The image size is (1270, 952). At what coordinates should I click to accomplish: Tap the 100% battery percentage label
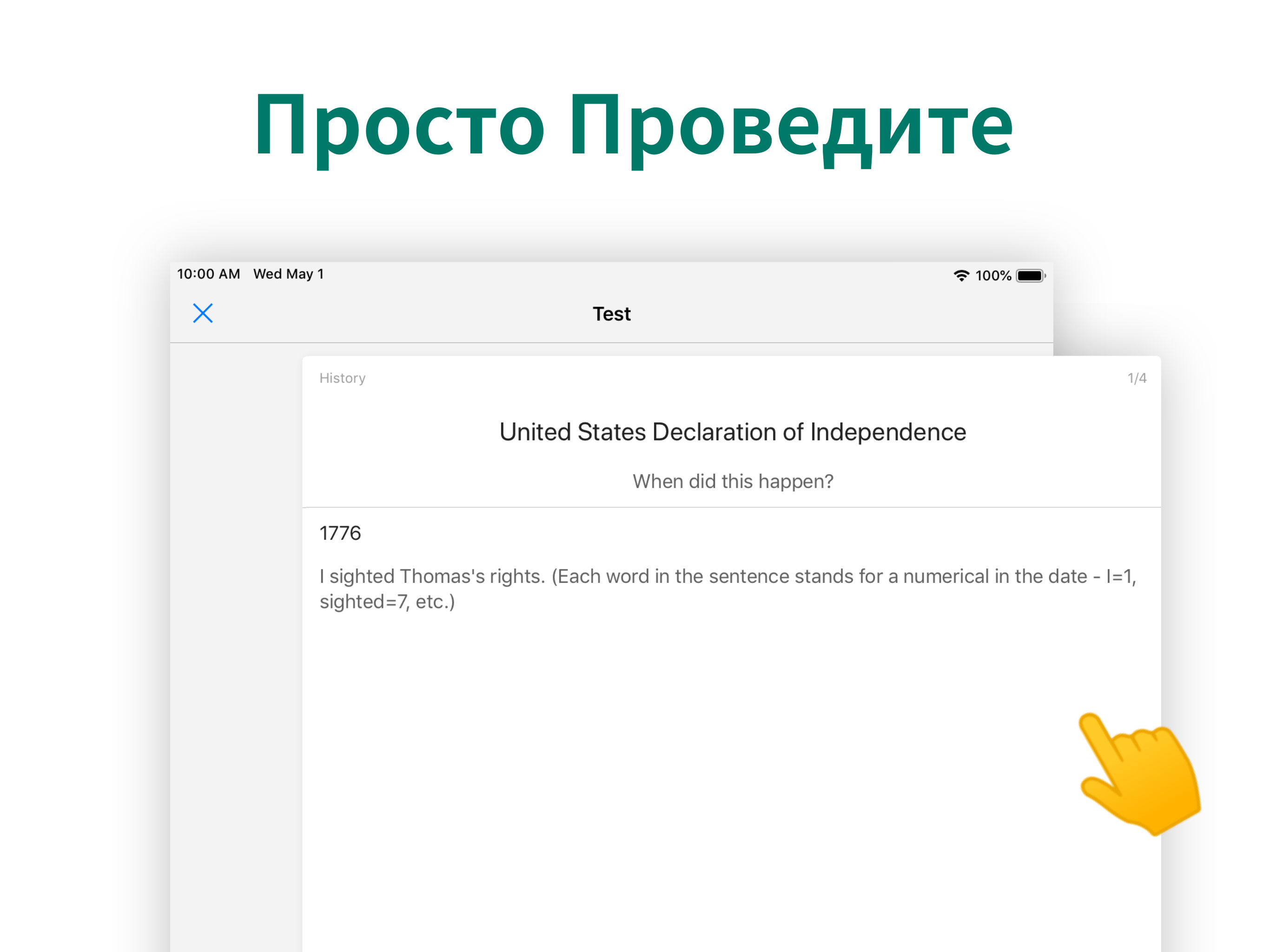coord(992,275)
